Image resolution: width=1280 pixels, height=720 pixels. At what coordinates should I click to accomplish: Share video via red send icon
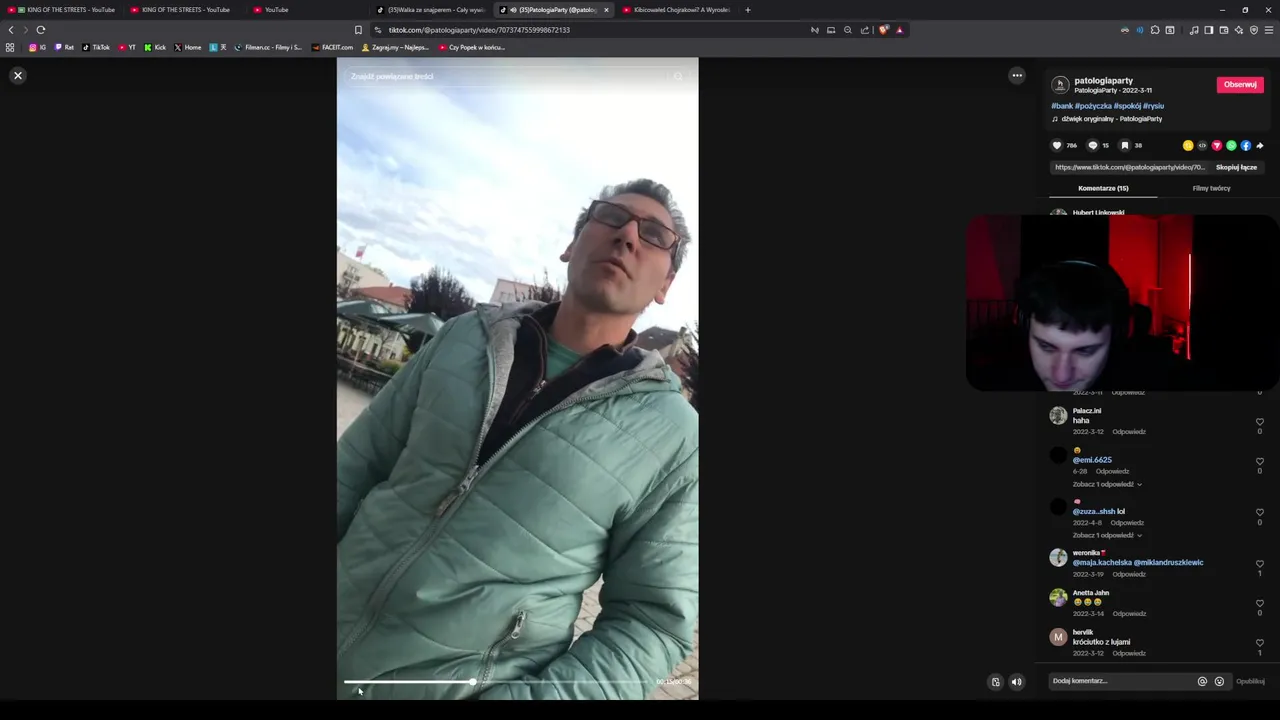[x=1217, y=145]
